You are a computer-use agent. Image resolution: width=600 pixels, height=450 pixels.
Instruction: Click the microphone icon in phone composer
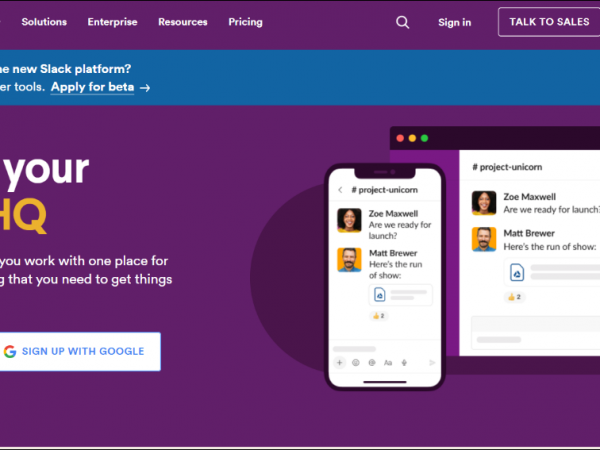(403, 363)
